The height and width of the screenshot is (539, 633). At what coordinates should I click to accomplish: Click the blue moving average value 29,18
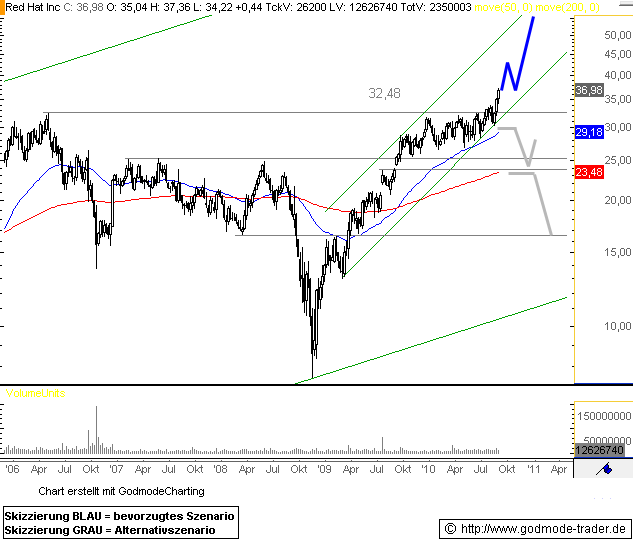coord(589,132)
